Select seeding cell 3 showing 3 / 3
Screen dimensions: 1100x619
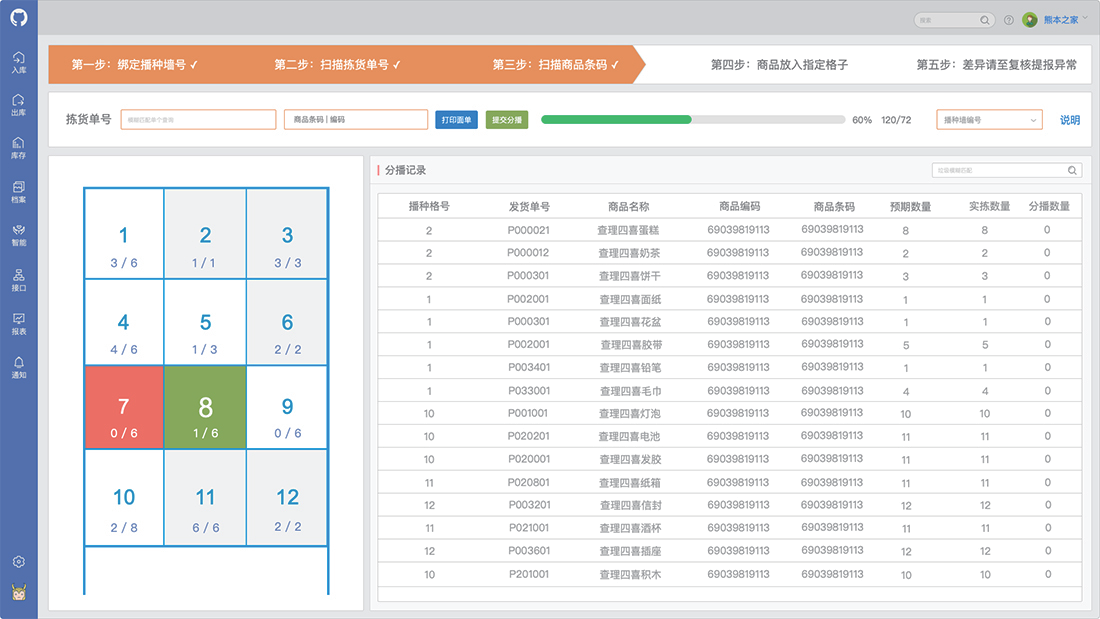(287, 234)
